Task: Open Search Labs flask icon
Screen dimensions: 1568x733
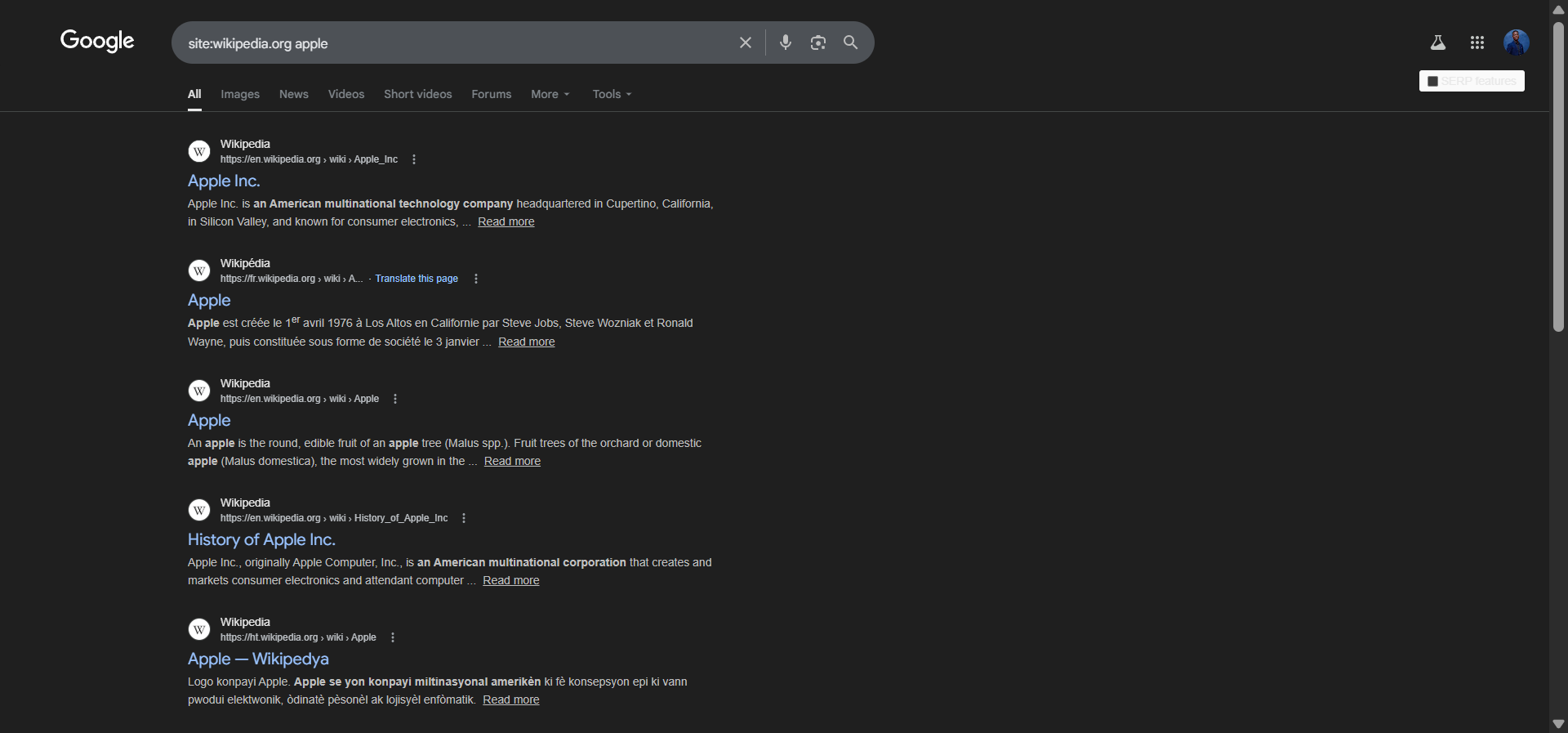Action: tap(1438, 42)
